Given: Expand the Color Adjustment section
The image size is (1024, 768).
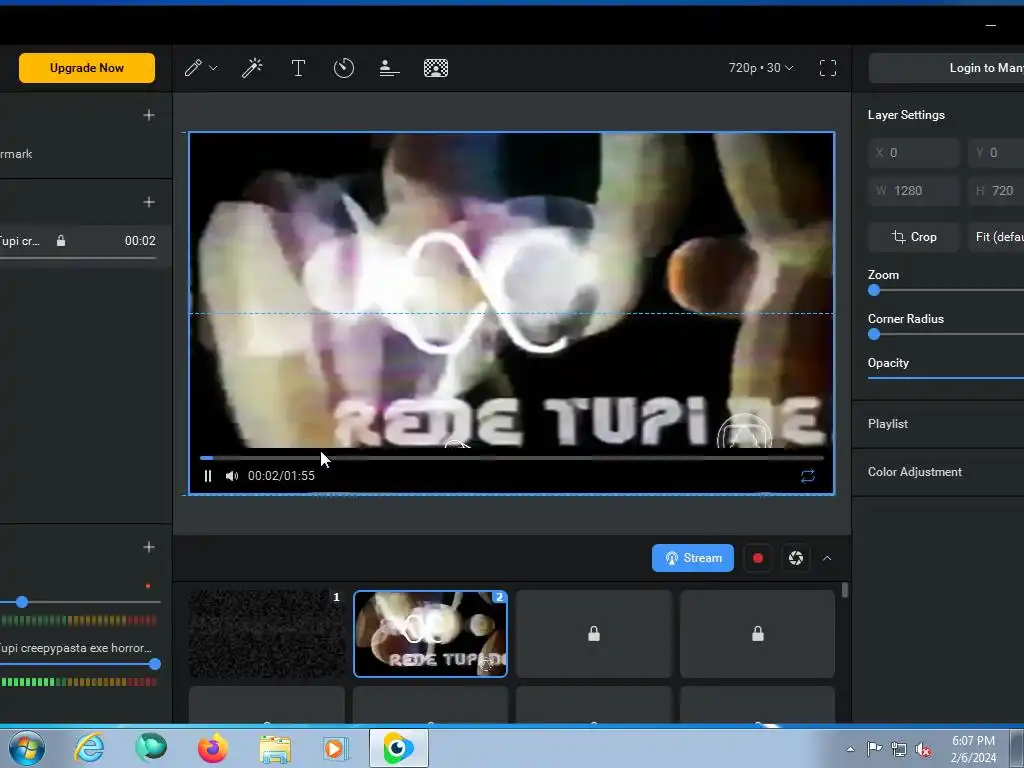Looking at the screenshot, I should click(938, 472).
